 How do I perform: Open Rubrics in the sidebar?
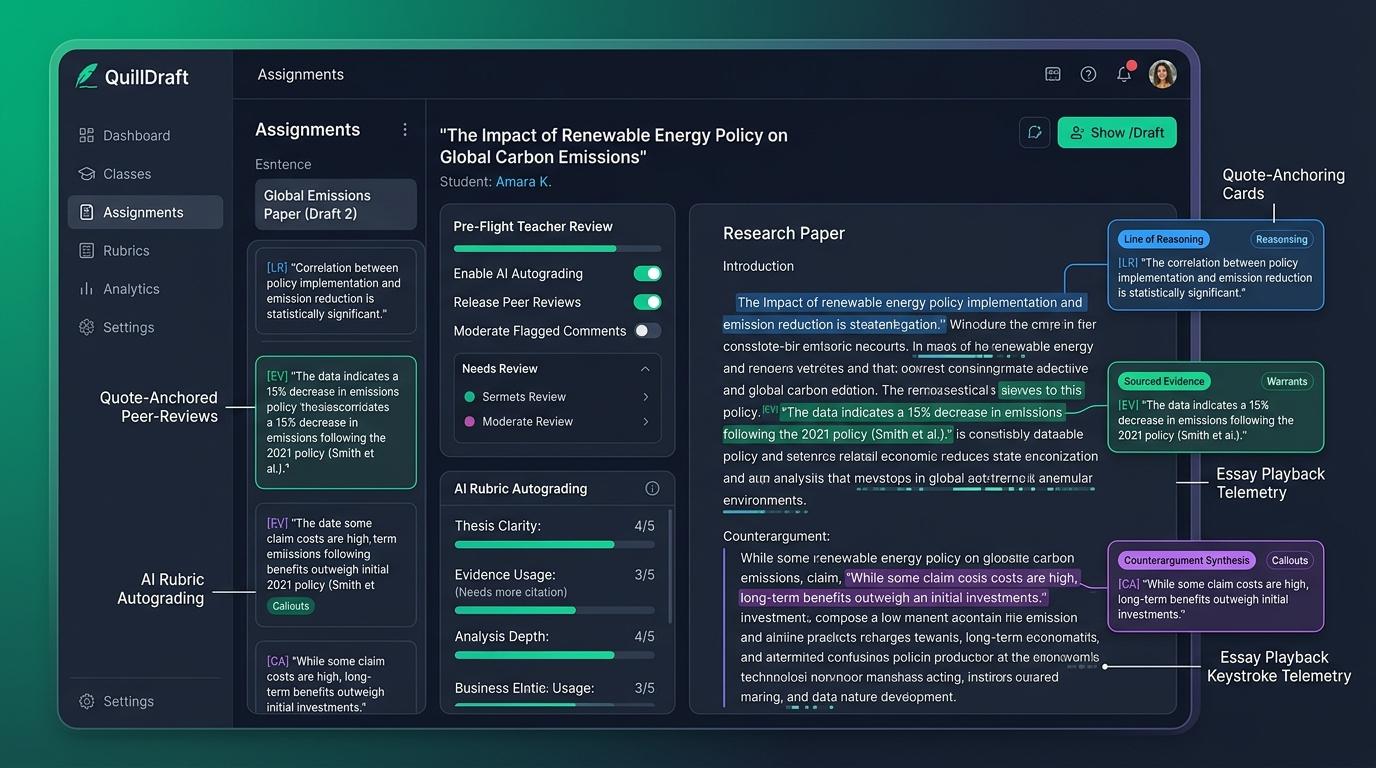[x=114, y=251]
